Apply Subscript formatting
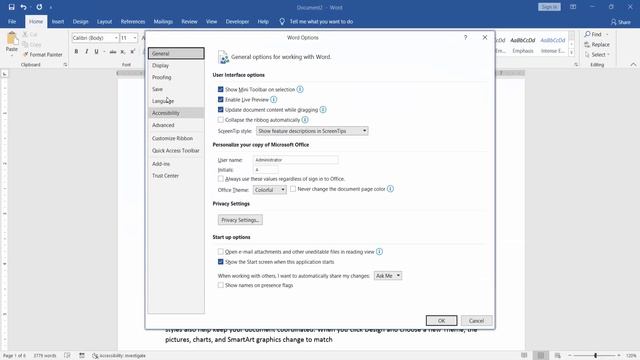Image resolution: width=640 pixels, height=360 pixels. [122, 51]
